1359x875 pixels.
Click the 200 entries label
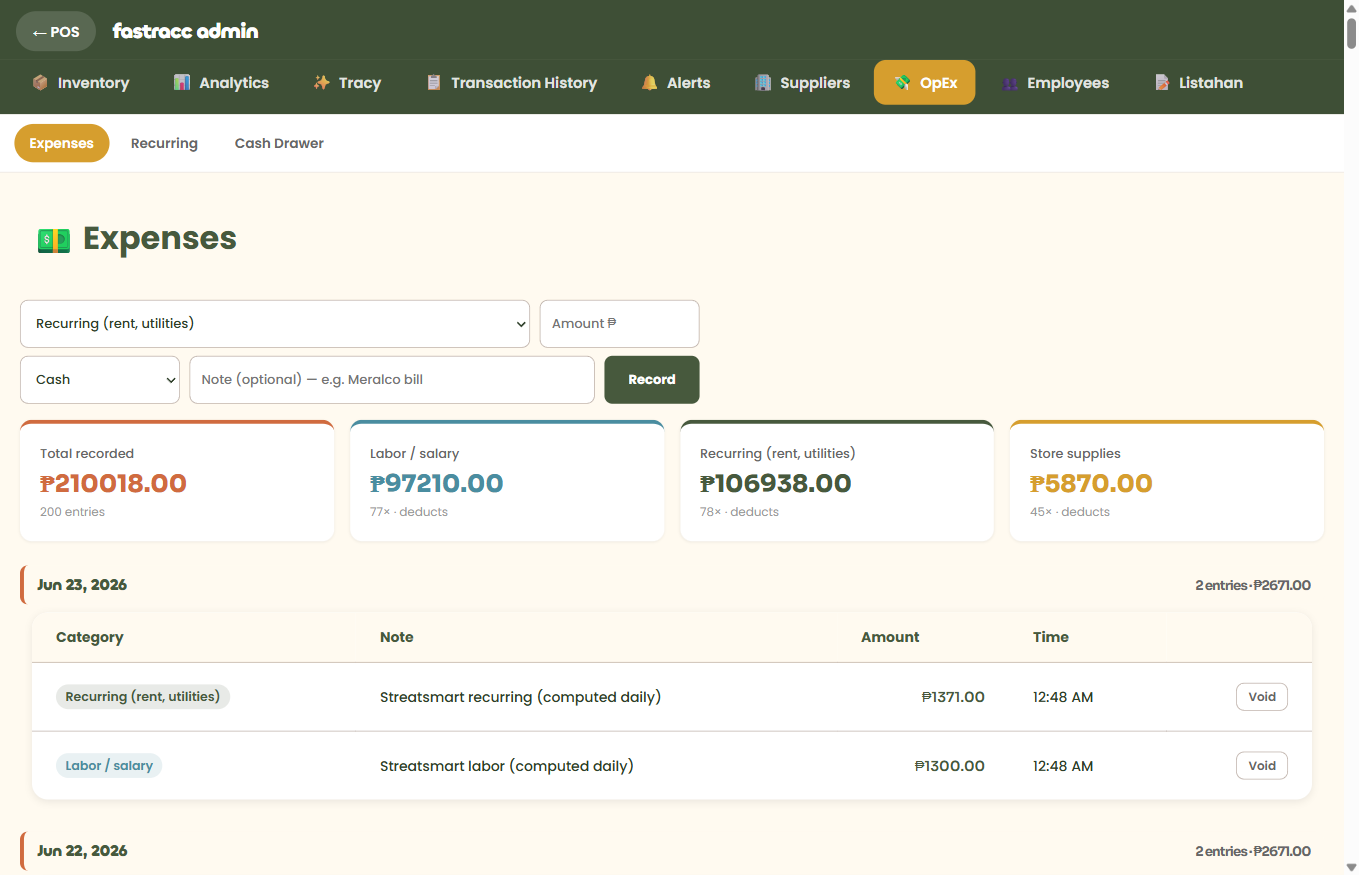pos(72,512)
